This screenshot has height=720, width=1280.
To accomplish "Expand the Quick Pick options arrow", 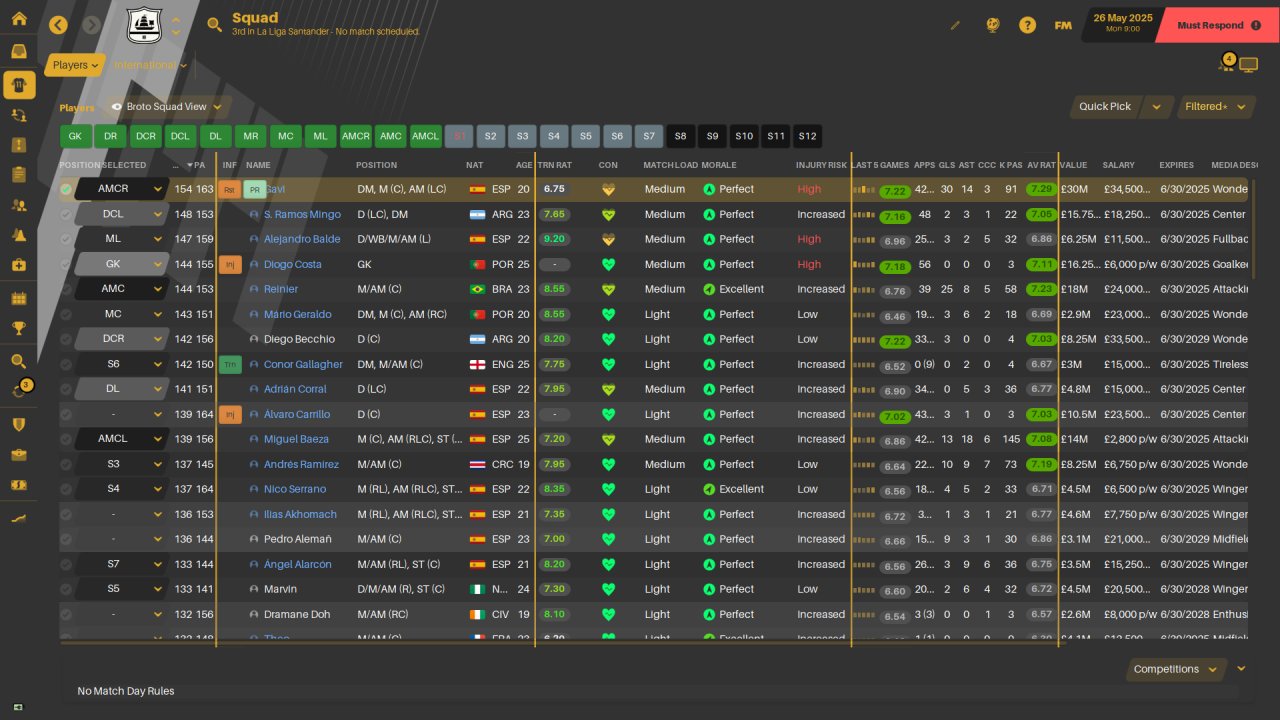I will pyautogui.click(x=1157, y=107).
